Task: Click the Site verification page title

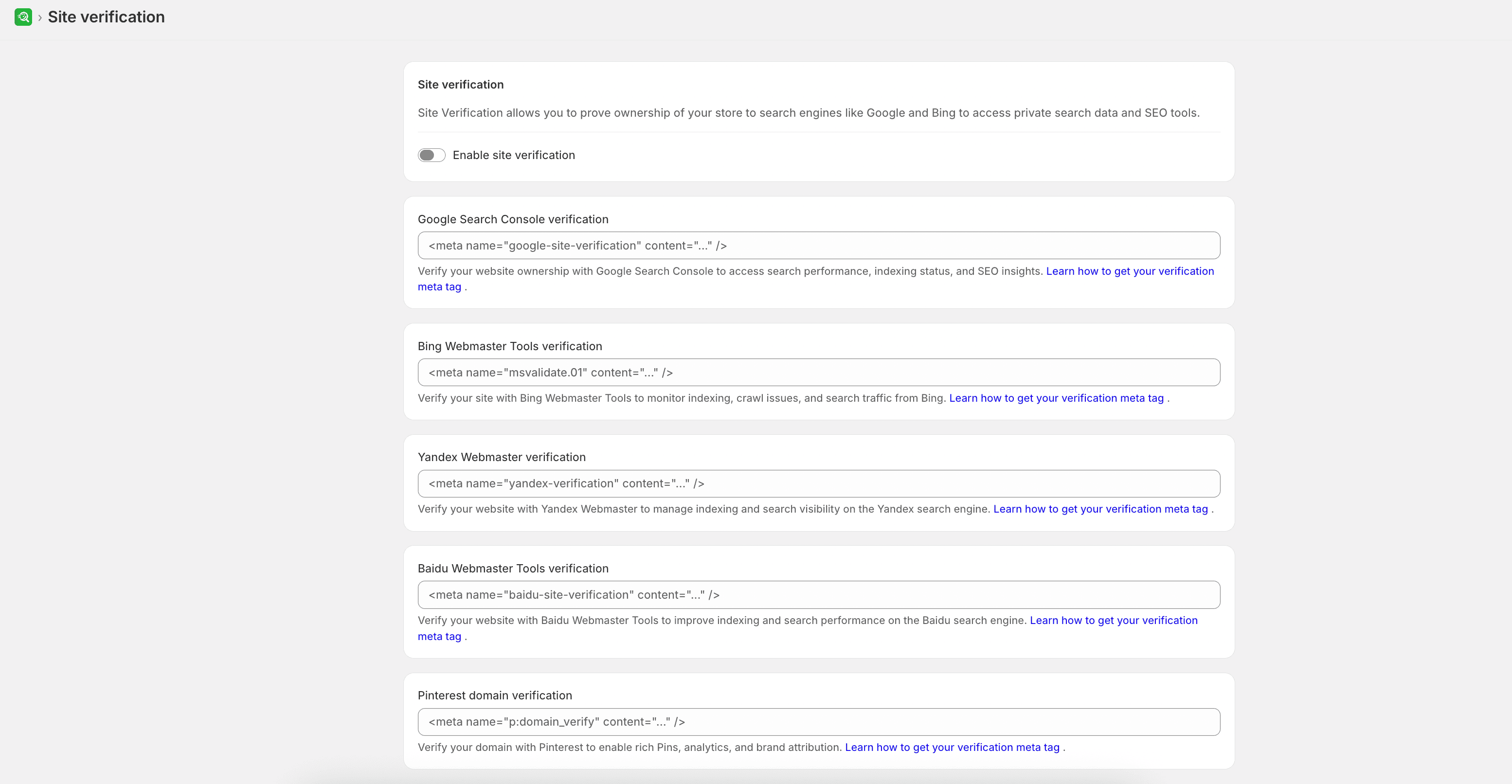Action: coord(106,17)
